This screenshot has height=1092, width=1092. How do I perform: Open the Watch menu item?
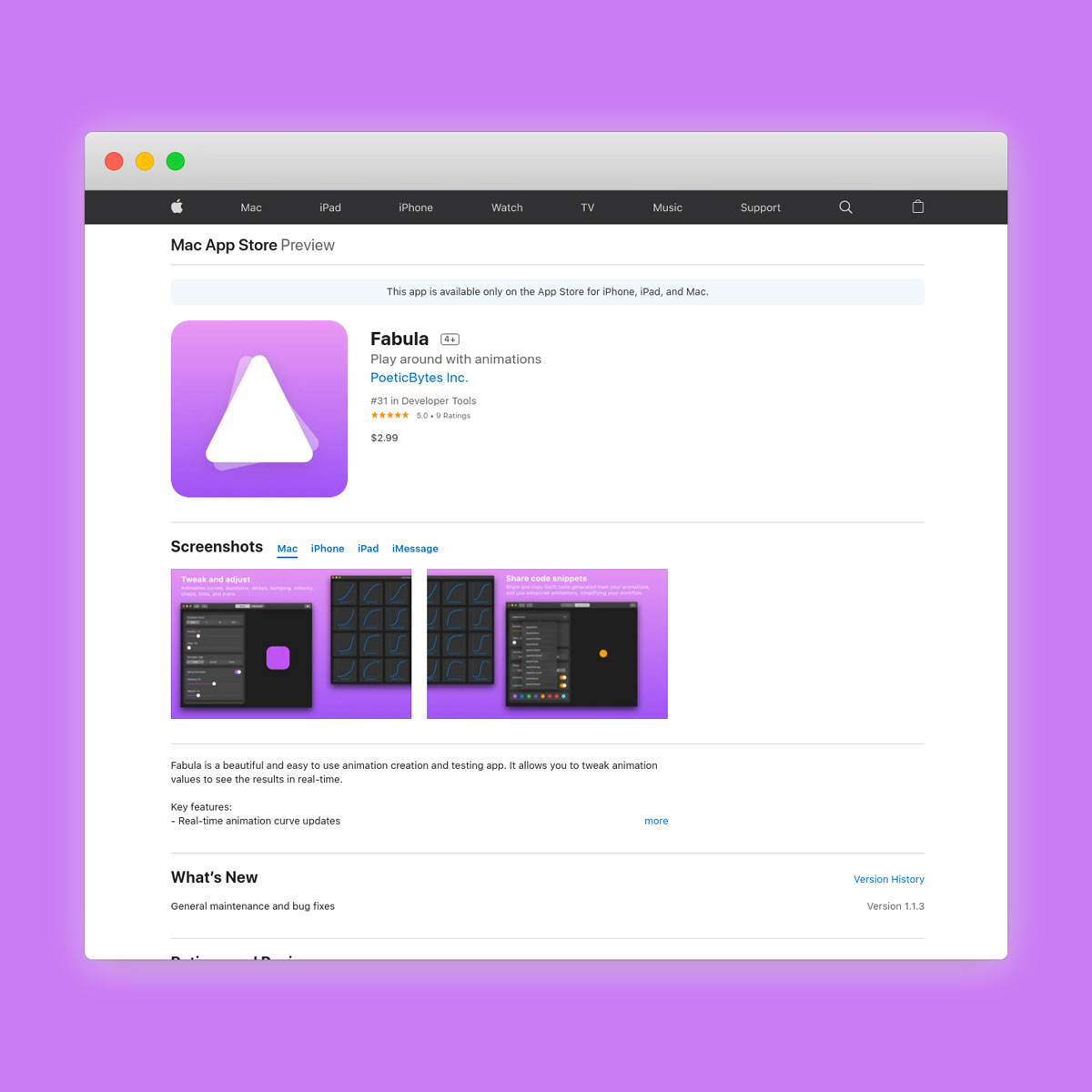(x=507, y=207)
